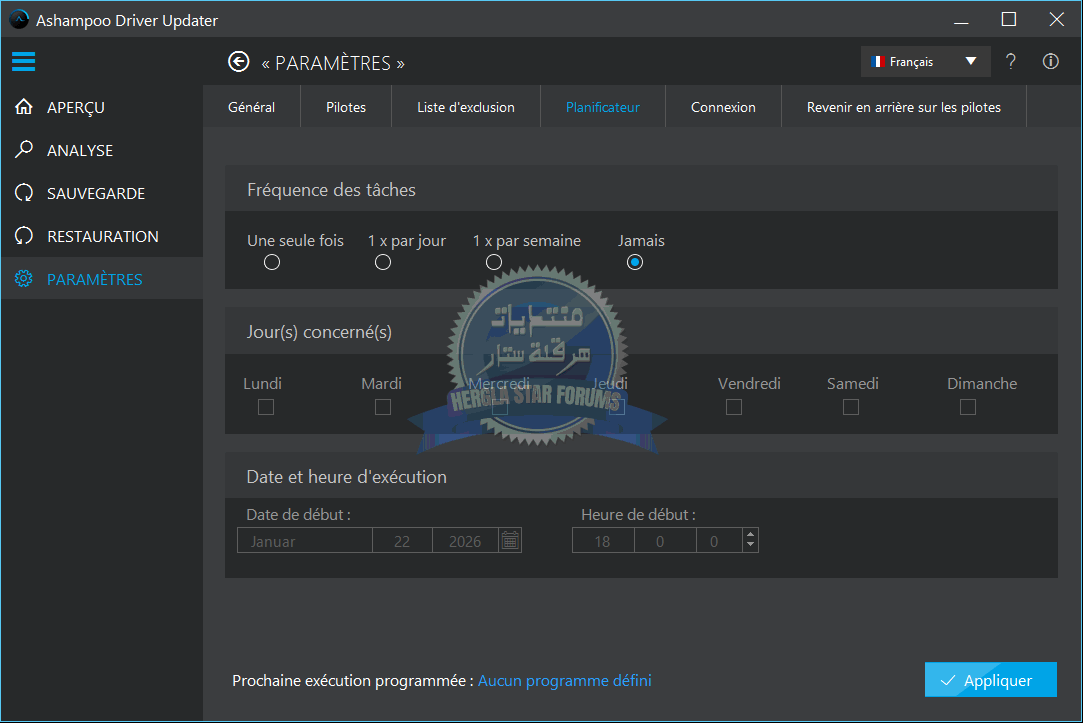The width and height of the screenshot is (1083, 723).
Task: Select the "Une seule fois" radio button
Action: (x=272, y=262)
